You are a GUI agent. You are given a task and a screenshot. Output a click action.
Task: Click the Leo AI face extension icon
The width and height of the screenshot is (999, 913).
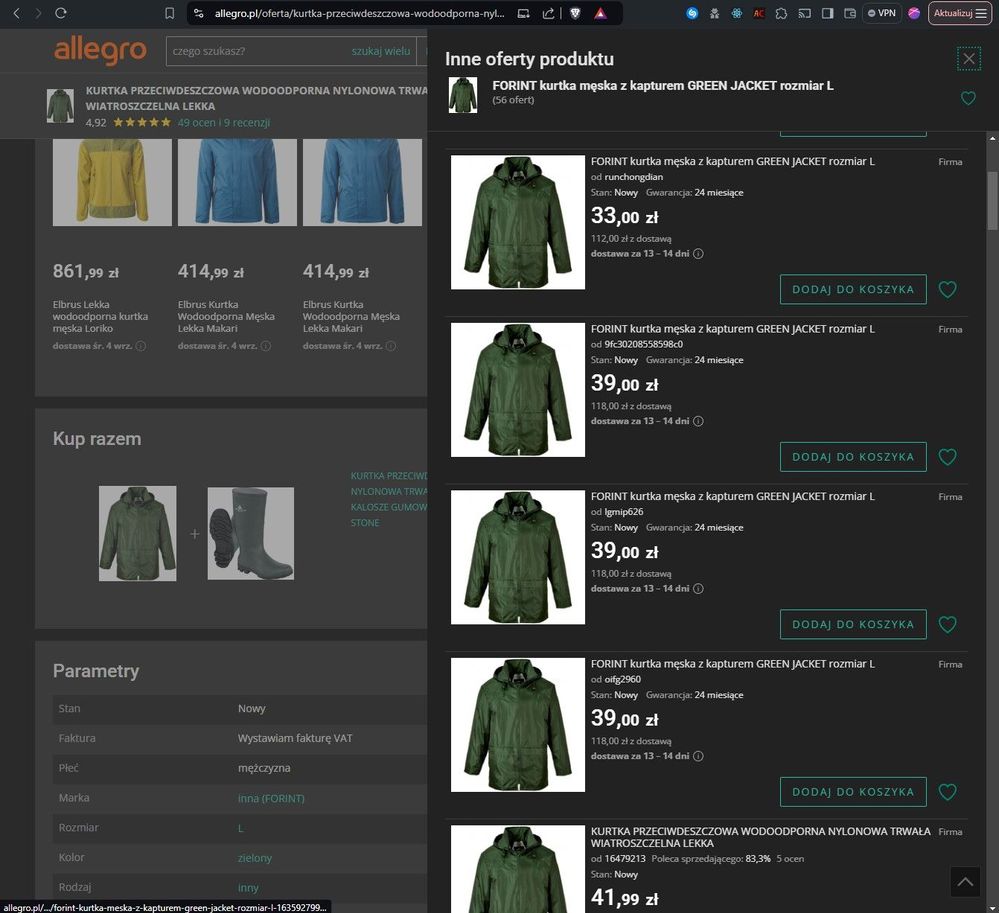click(714, 13)
